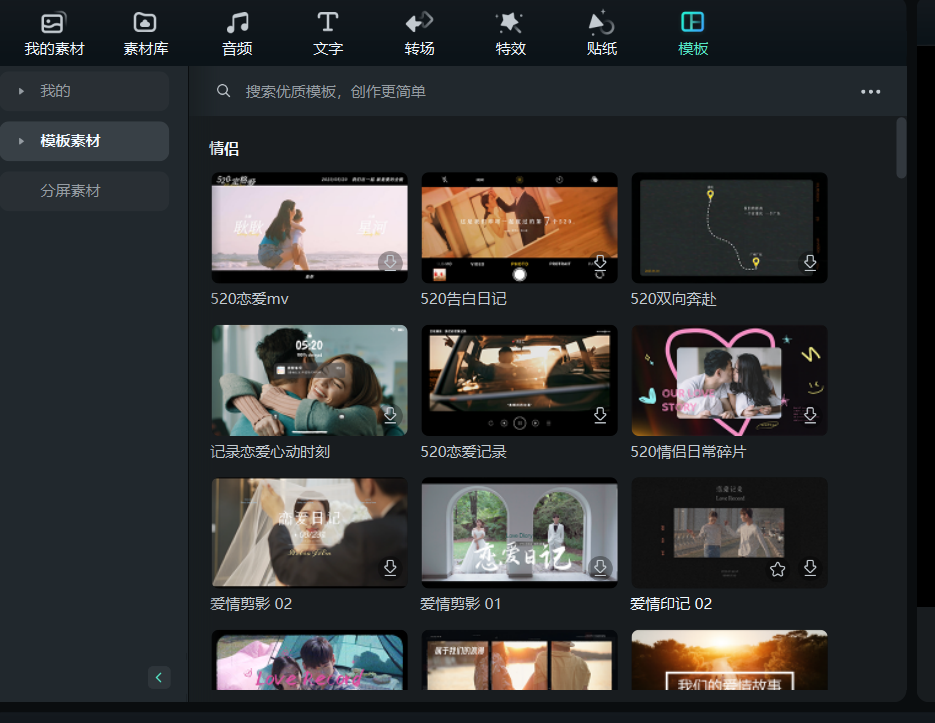
Task: Select the 520情侣日常碎片 heart thumbnail
Action: point(729,380)
